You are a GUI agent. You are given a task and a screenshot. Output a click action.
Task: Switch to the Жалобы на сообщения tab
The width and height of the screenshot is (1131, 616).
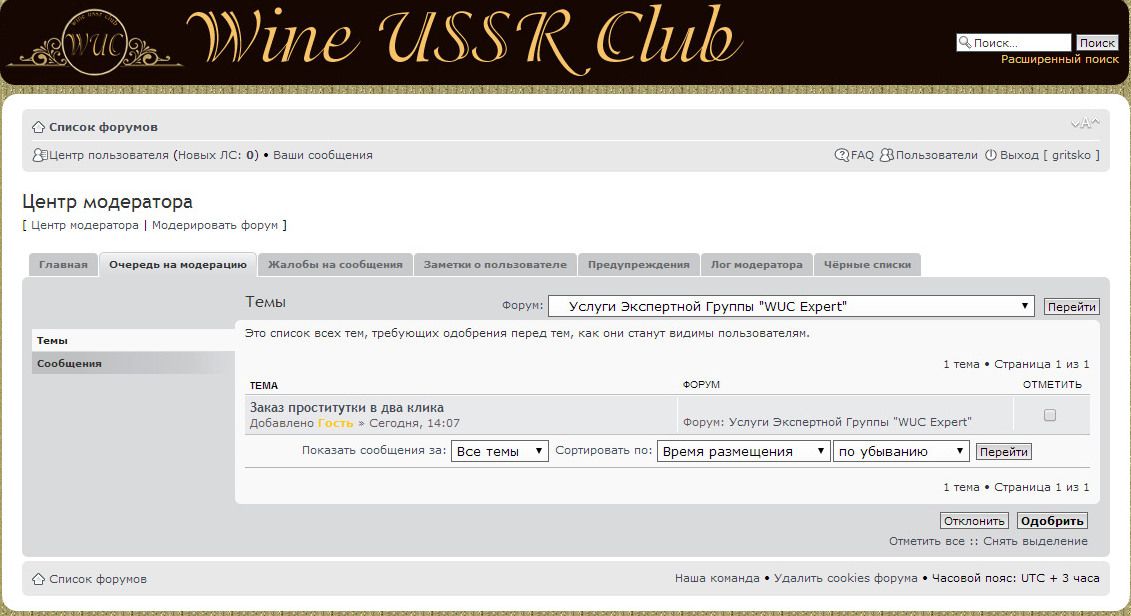click(x=335, y=265)
